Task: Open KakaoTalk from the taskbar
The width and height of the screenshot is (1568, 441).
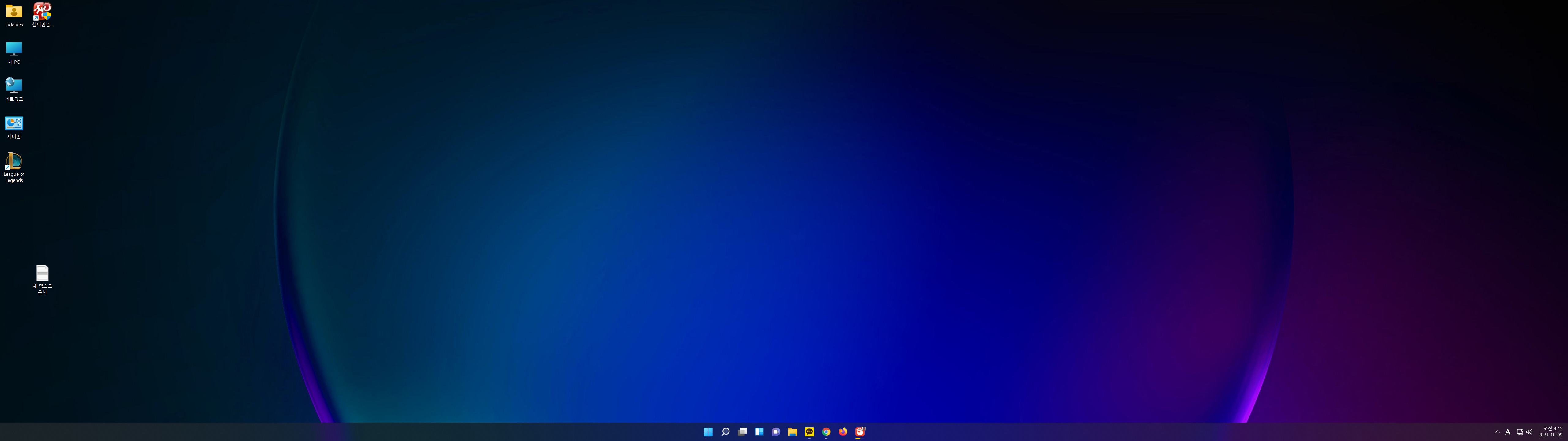Action: (809, 432)
